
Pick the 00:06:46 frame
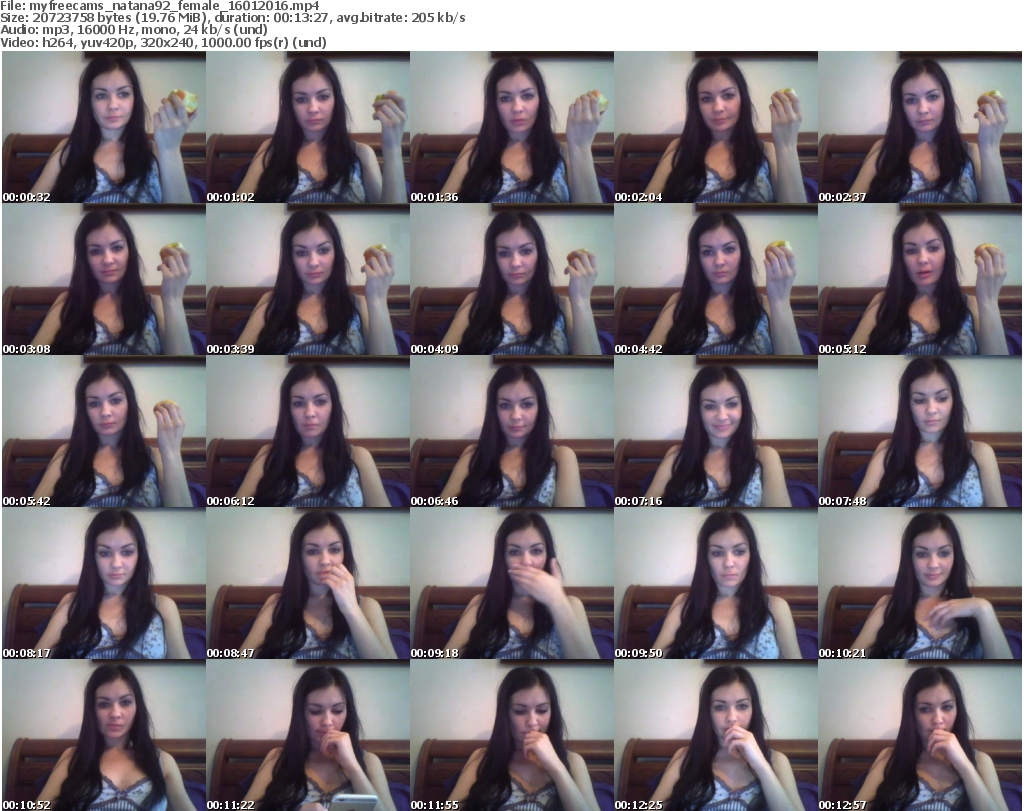pos(512,432)
